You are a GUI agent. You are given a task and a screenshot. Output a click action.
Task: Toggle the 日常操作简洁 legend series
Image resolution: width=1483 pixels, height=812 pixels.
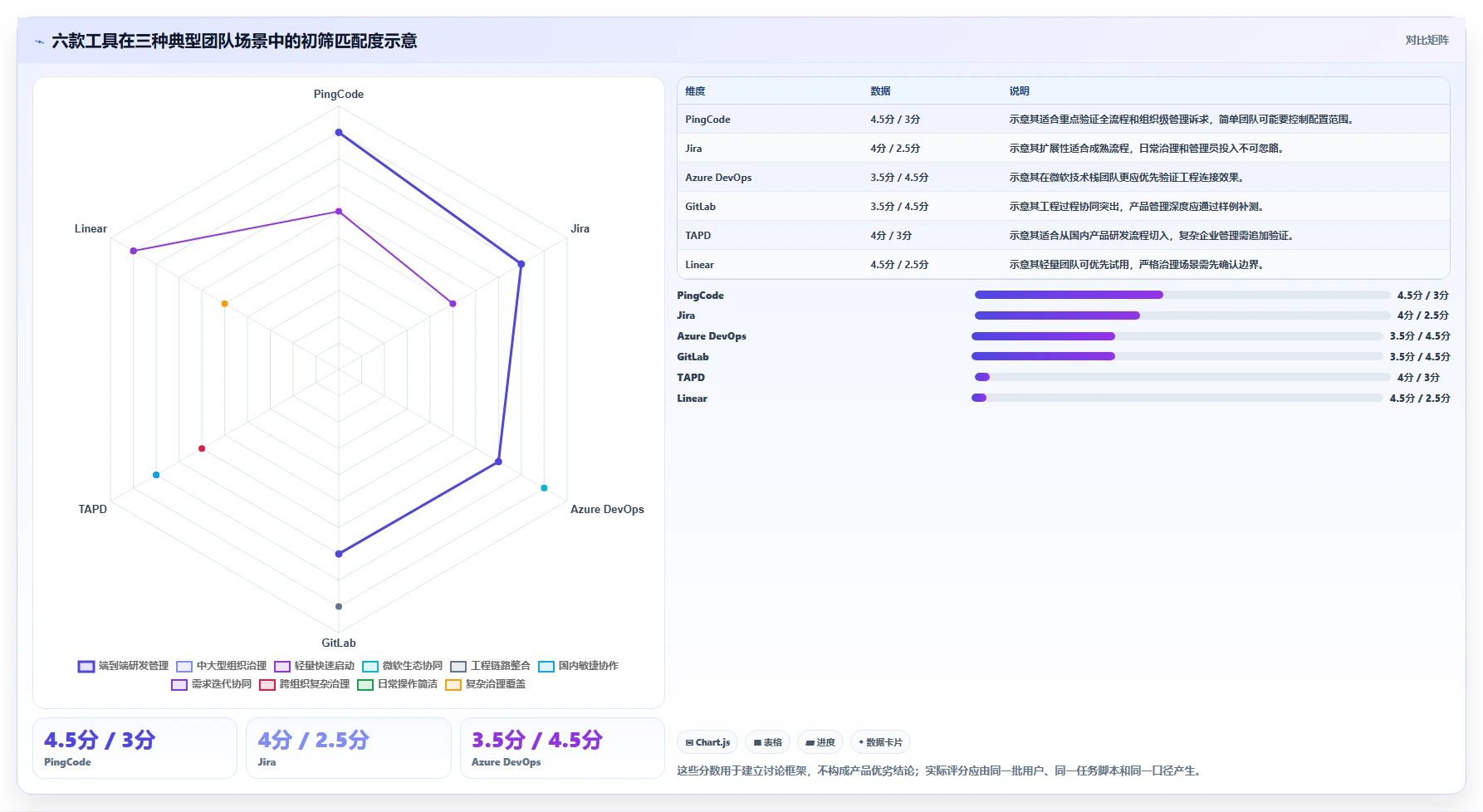coord(397,684)
